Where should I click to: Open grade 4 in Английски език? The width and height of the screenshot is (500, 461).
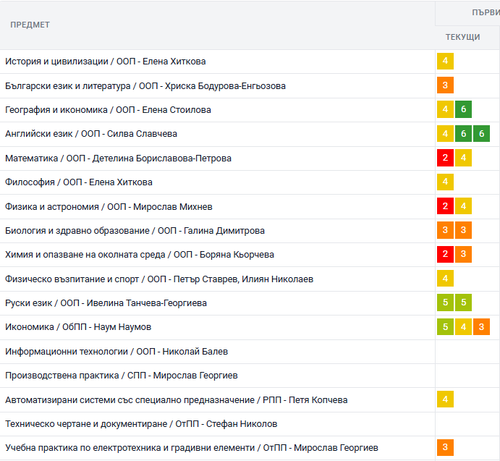[x=445, y=134]
